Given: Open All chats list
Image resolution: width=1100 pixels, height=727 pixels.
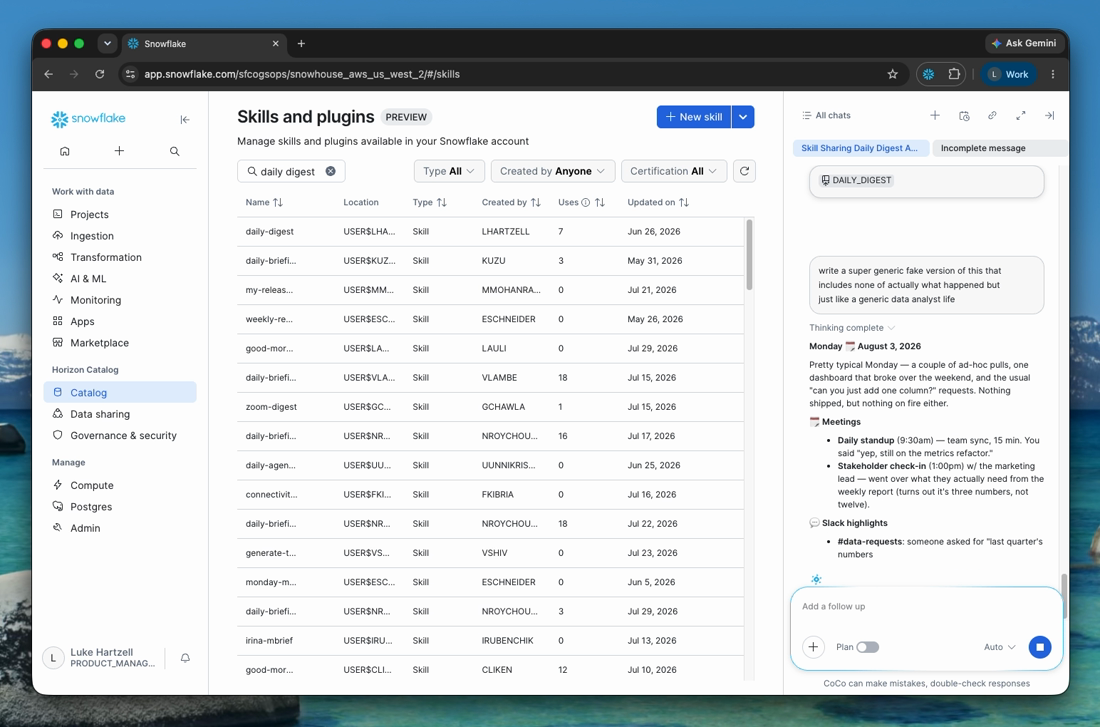Looking at the screenshot, I should coord(826,115).
